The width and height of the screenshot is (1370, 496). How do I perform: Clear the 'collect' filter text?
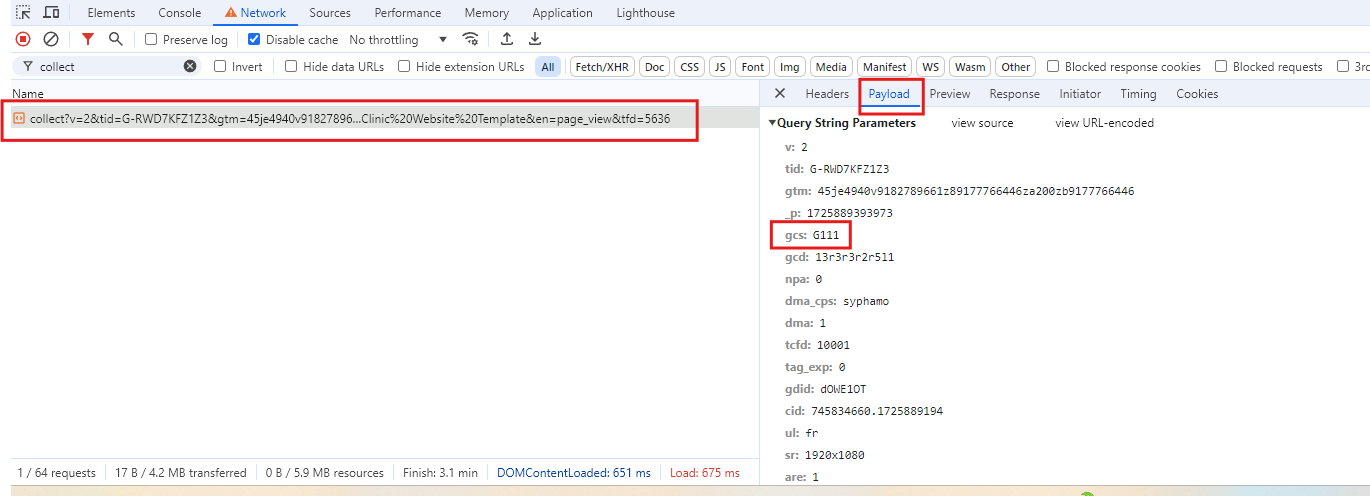click(190, 66)
